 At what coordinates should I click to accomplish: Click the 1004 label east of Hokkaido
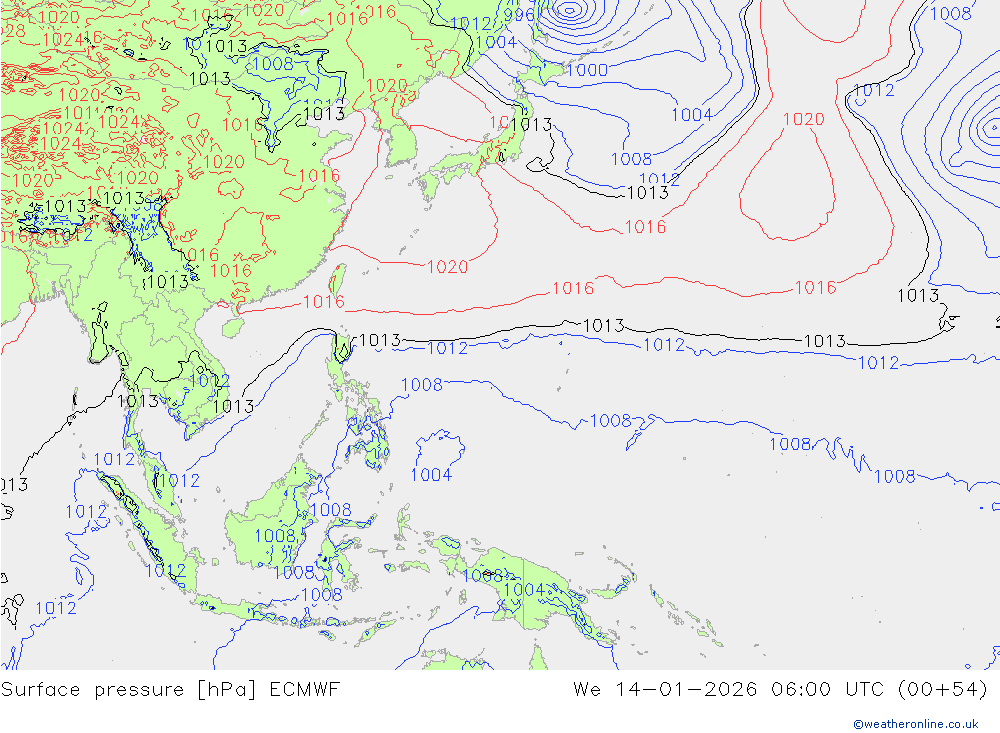click(x=692, y=115)
